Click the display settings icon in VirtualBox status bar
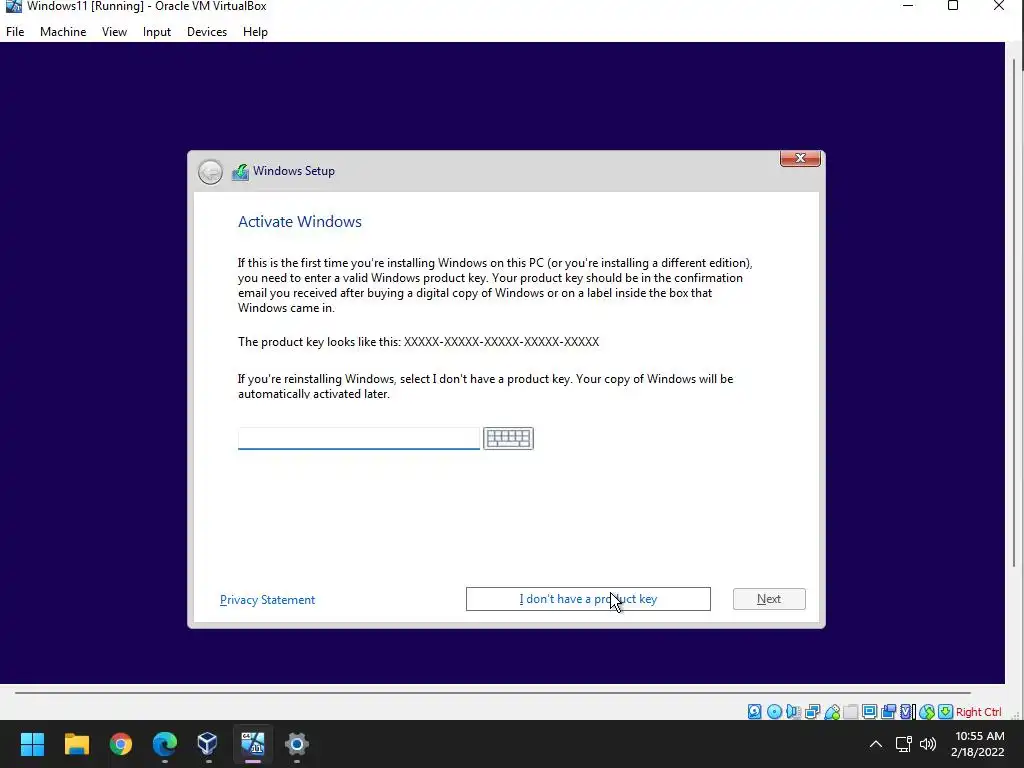 [x=869, y=711]
